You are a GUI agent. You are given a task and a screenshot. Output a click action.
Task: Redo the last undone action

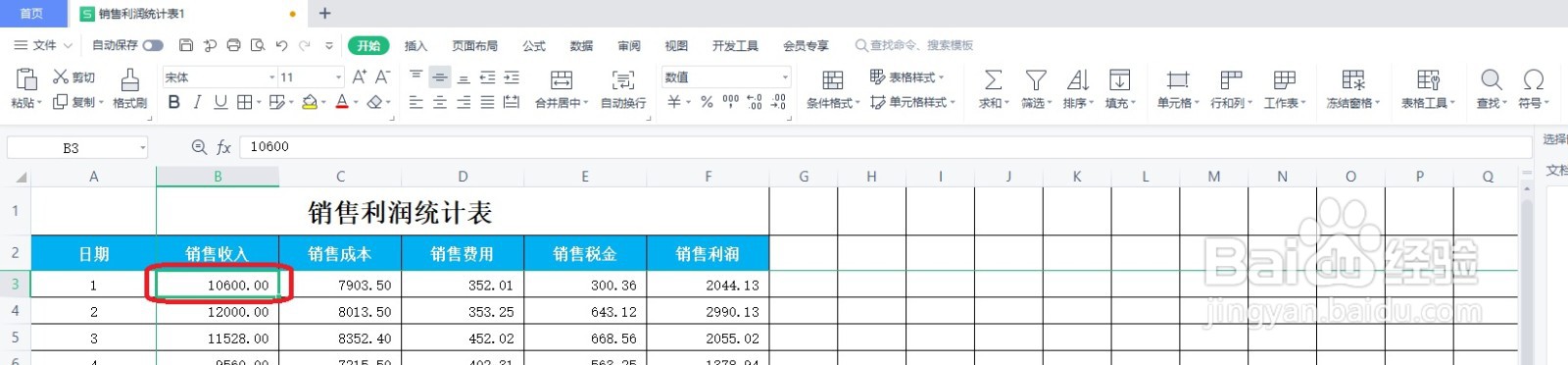[305, 45]
